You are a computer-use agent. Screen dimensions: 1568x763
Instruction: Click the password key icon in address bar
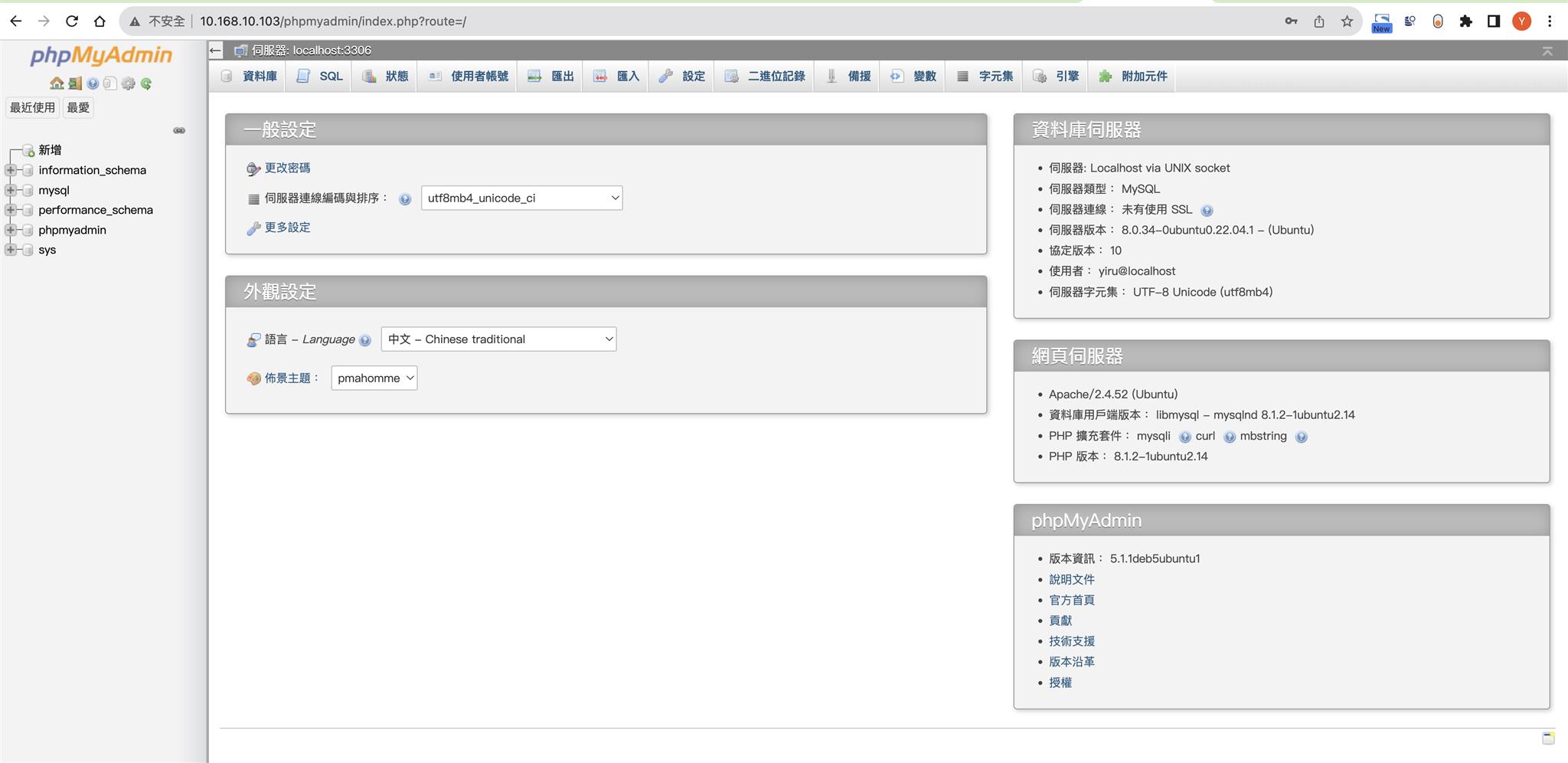[x=1291, y=21]
